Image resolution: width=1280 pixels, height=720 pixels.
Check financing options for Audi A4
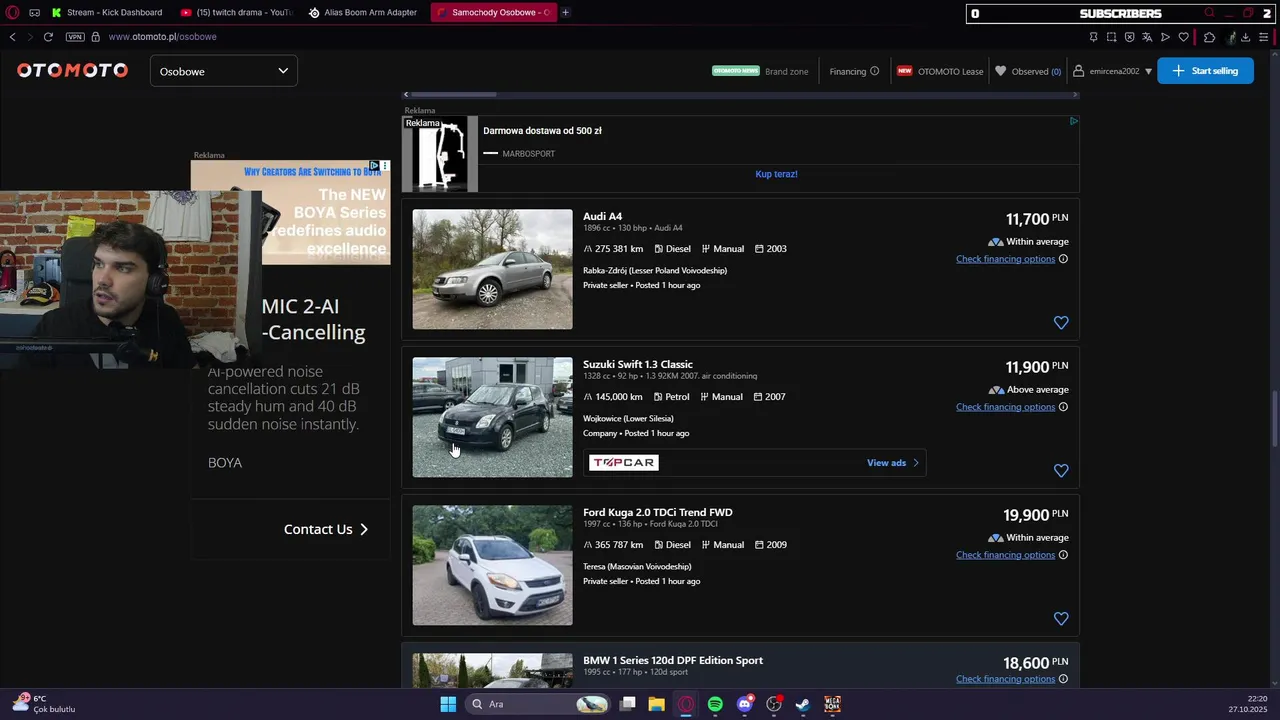[x=1005, y=259]
